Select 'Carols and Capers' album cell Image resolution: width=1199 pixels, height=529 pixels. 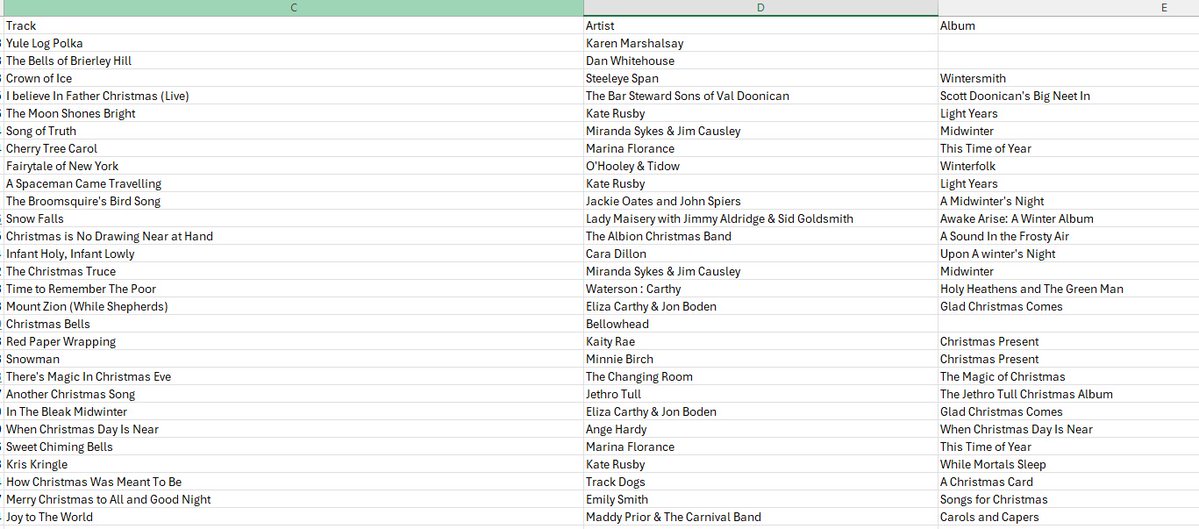(x=1068, y=518)
